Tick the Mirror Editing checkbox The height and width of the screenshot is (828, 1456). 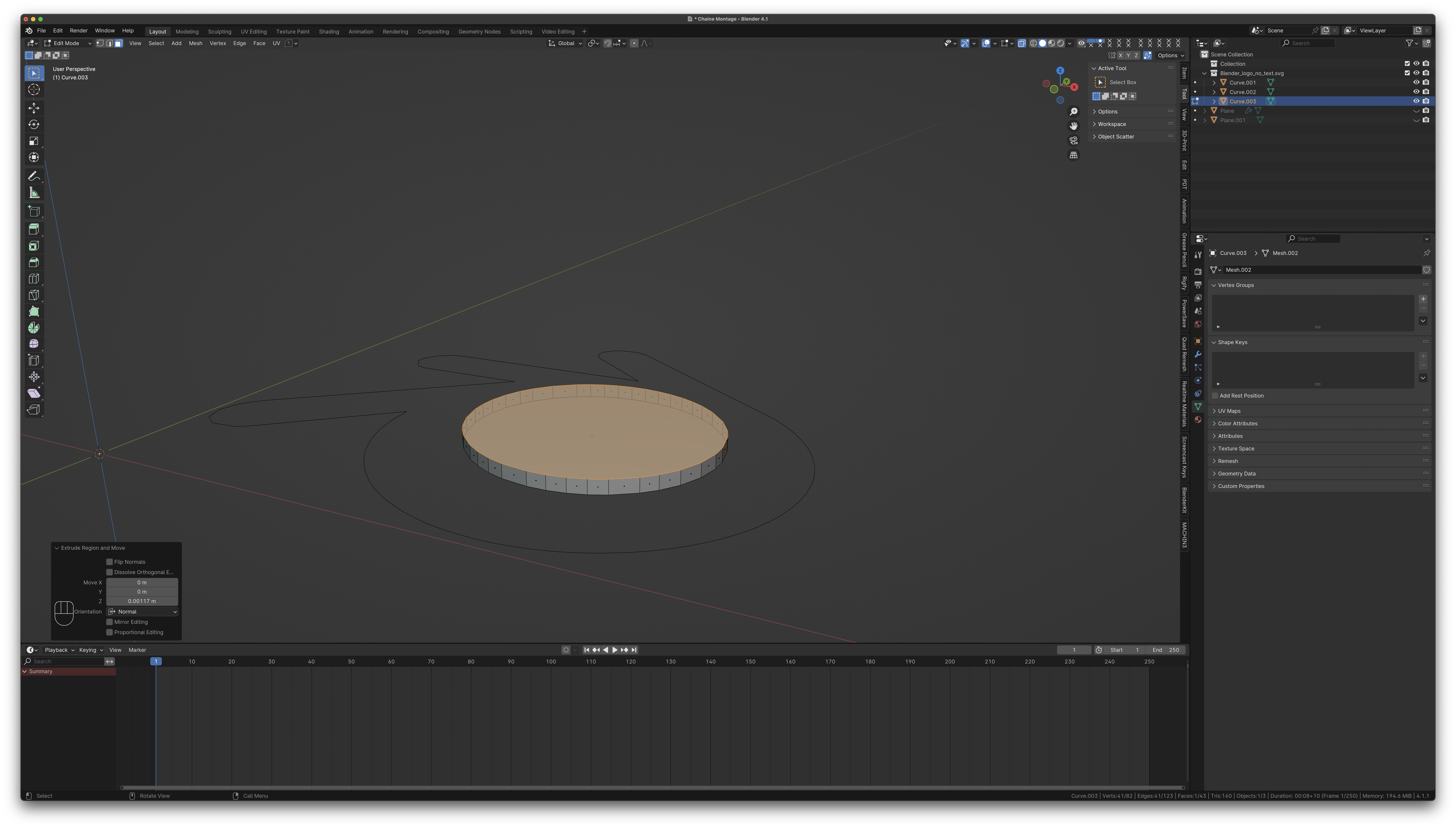click(x=110, y=622)
